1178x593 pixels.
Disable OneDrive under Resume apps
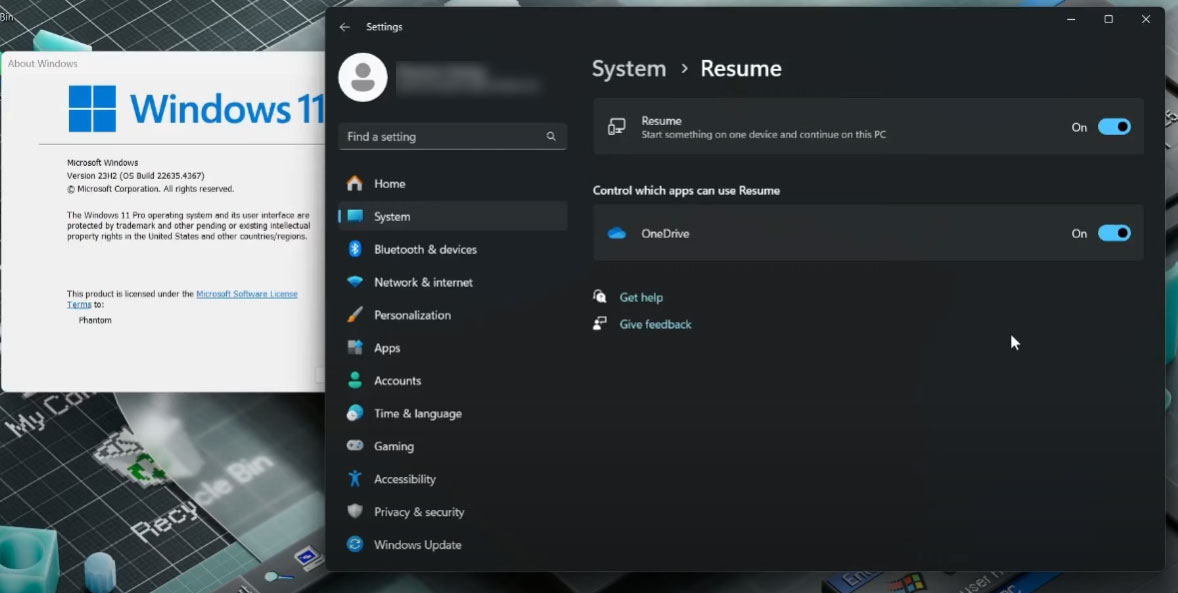(x=1113, y=233)
